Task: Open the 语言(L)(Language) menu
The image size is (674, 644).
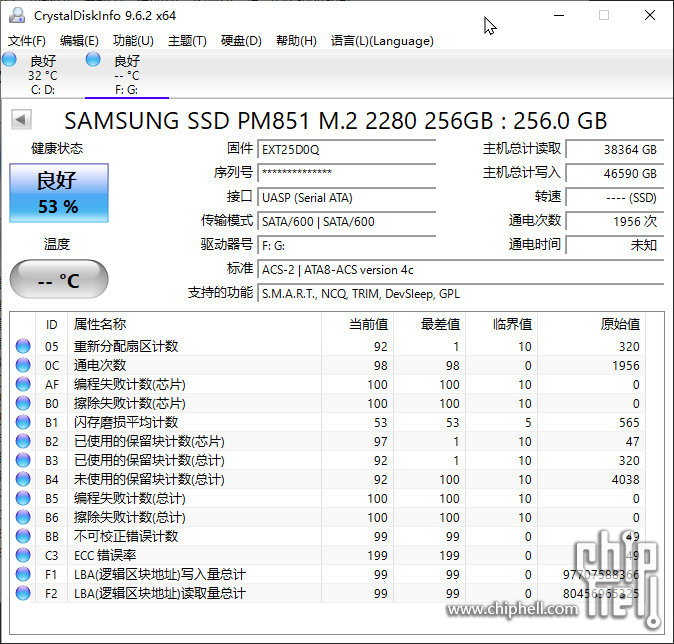Action: coord(382,41)
